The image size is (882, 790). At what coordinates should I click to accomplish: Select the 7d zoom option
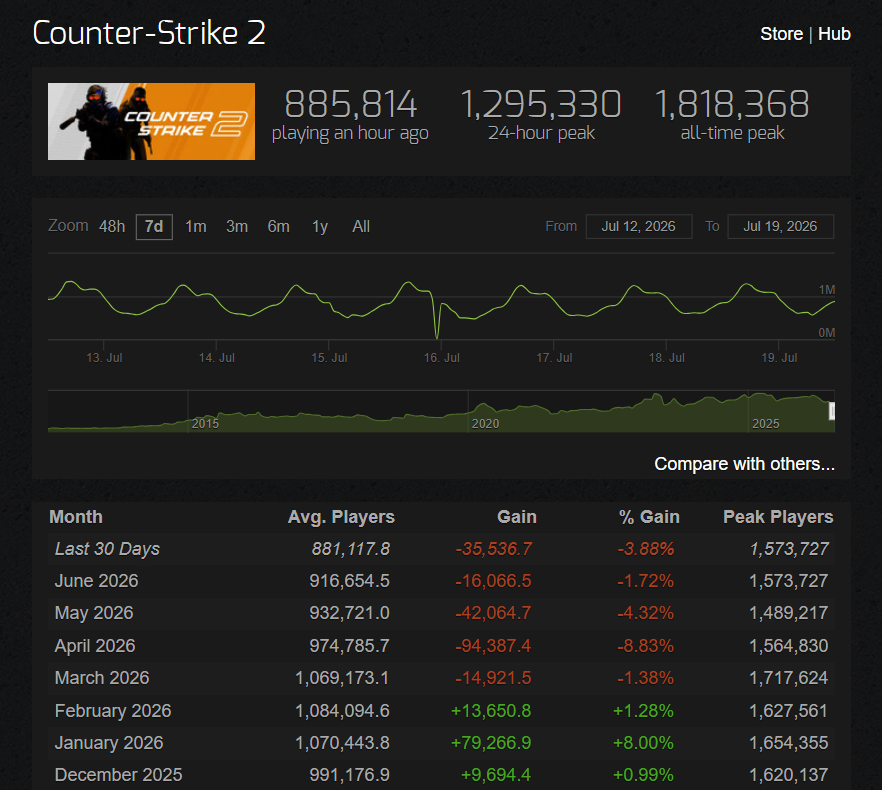154,227
